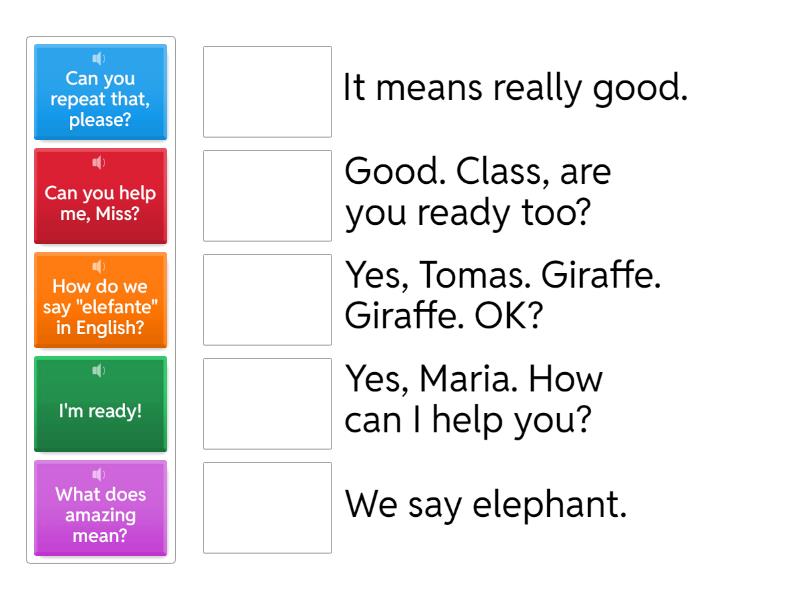The width and height of the screenshot is (800, 600).
Task: Click the empty box beside "We say elephant."
Action: pyautogui.click(x=268, y=507)
